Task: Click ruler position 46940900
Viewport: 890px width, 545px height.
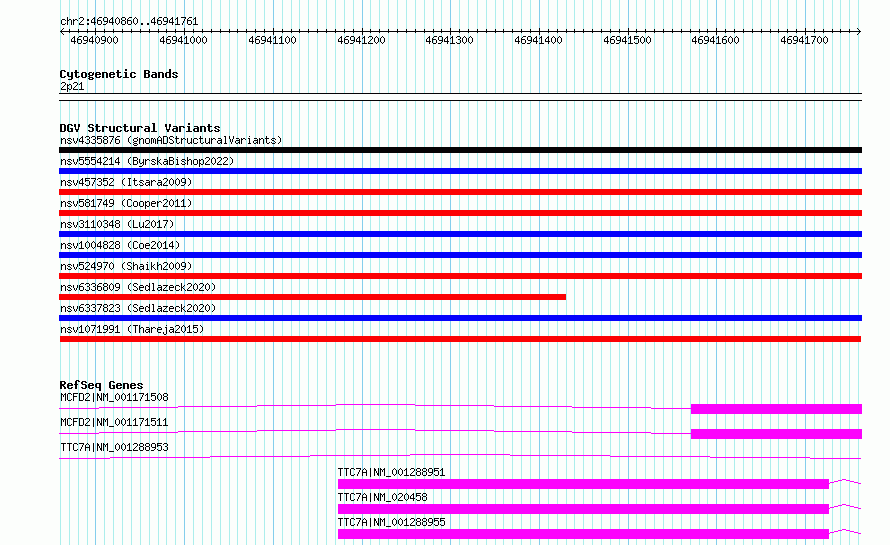Action: [94, 40]
